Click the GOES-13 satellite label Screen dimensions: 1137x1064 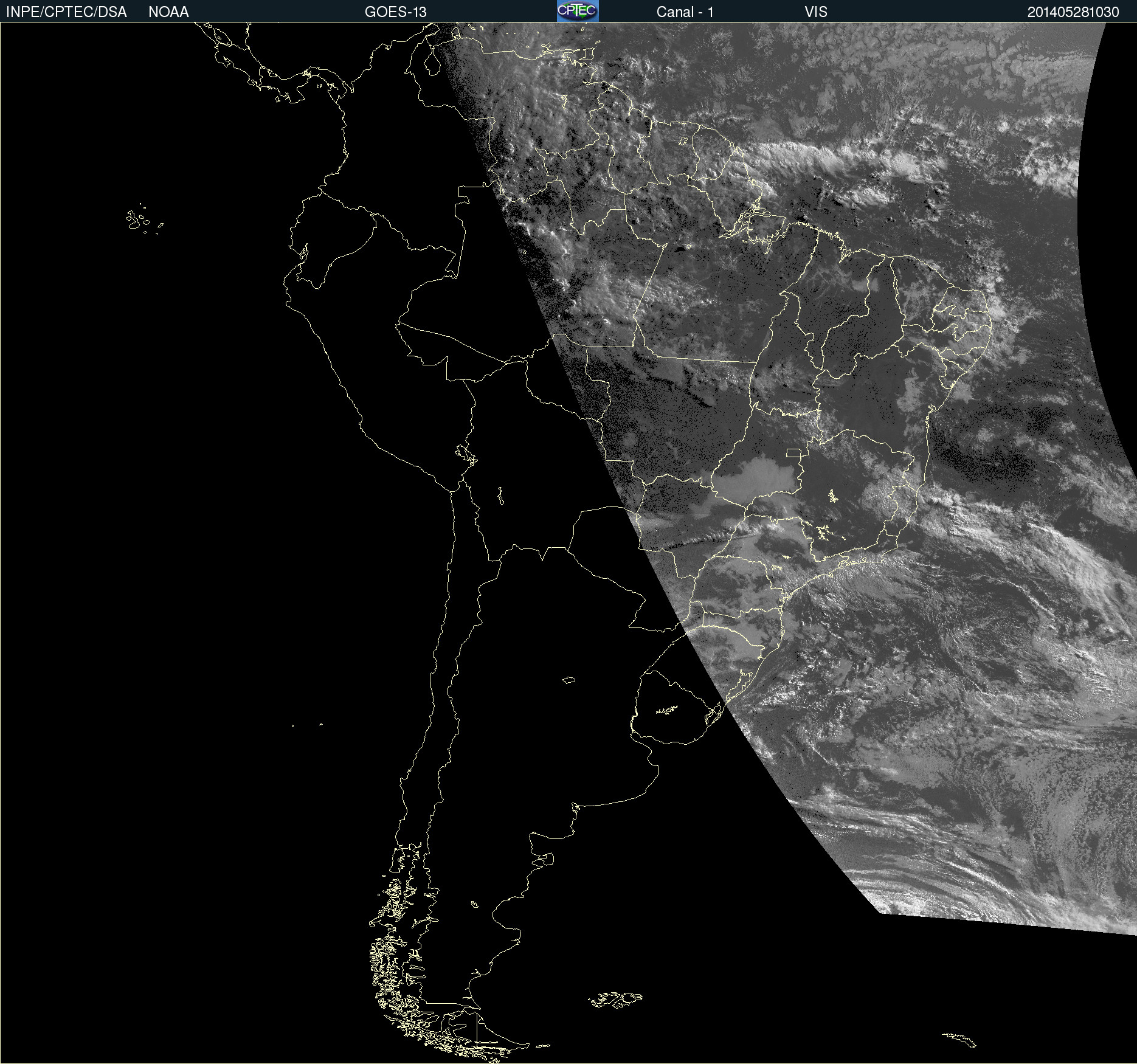[x=396, y=12]
